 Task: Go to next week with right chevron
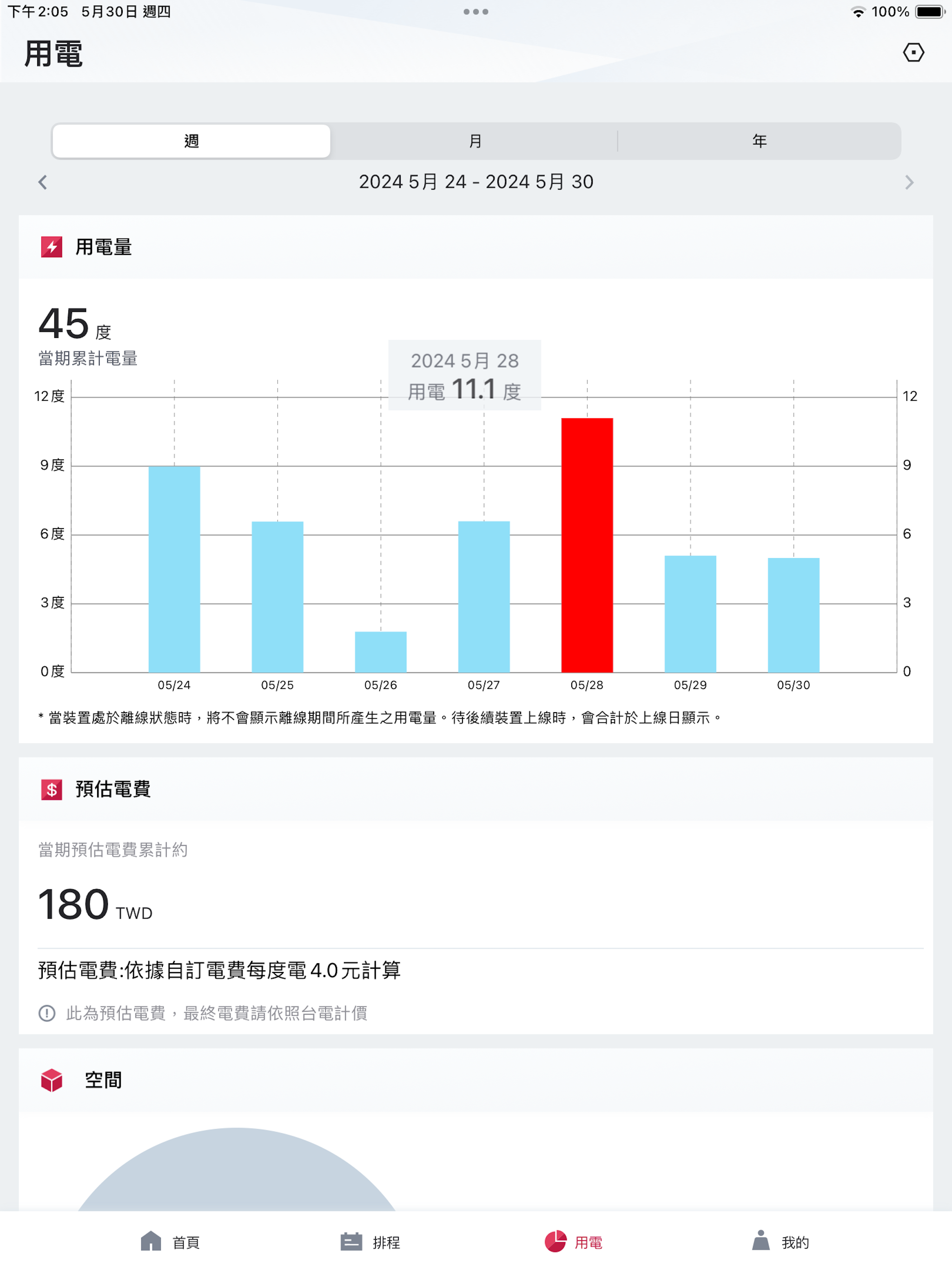[909, 183]
